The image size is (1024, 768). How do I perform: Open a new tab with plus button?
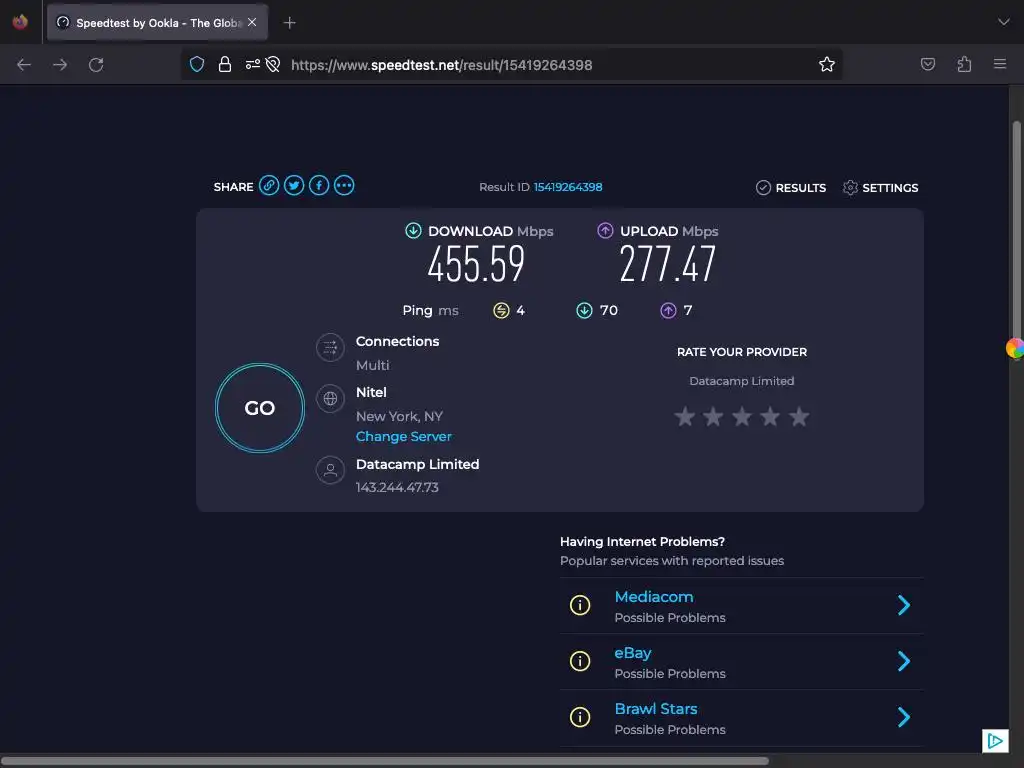click(289, 23)
